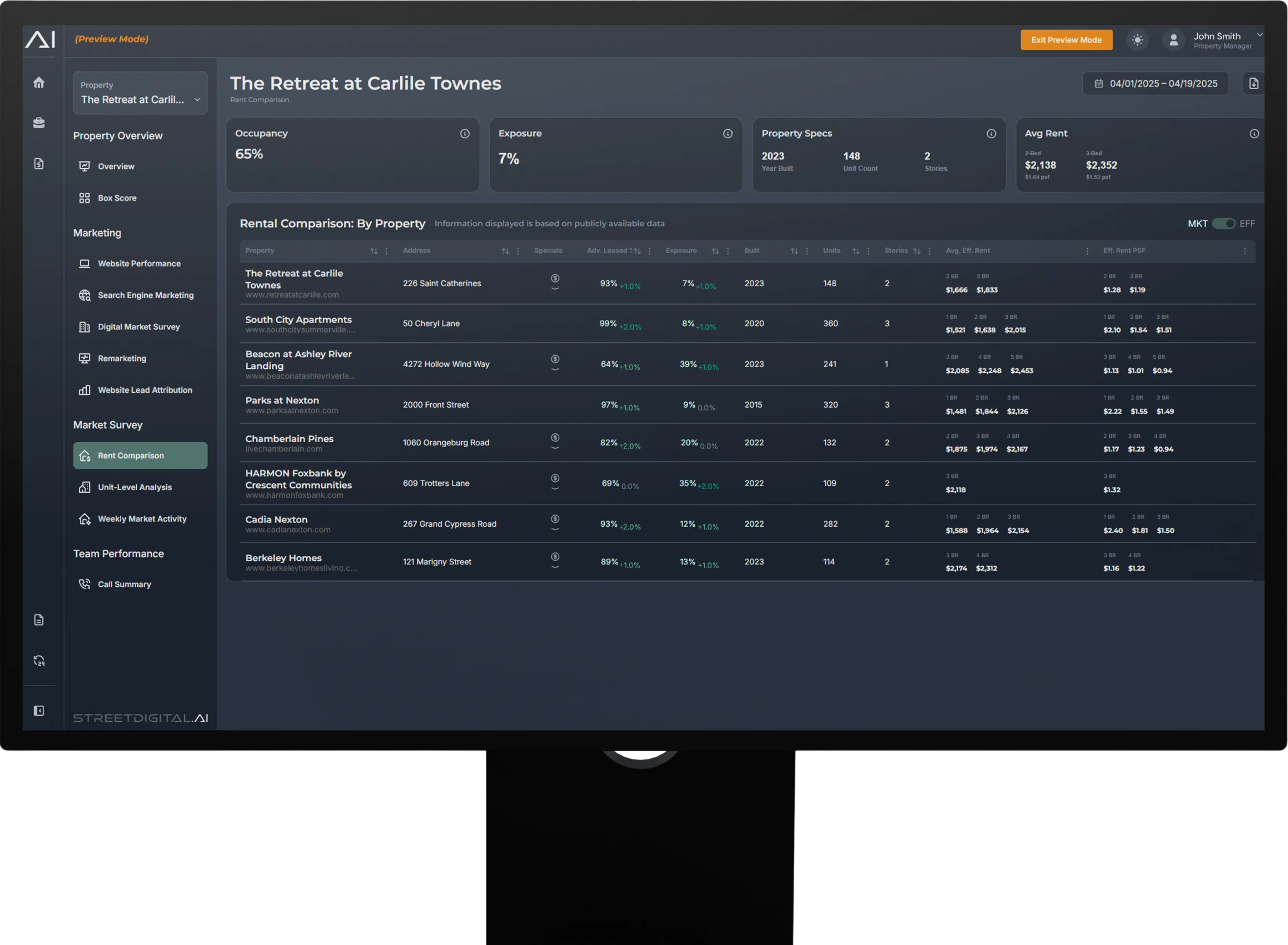Open www.harmonfoxbank.com link

(295, 495)
